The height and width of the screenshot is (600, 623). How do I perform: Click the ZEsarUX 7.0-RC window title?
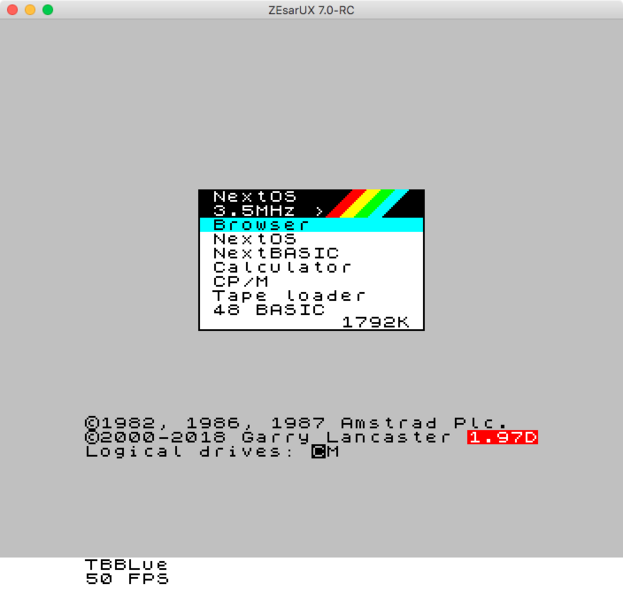coord(311,10)
